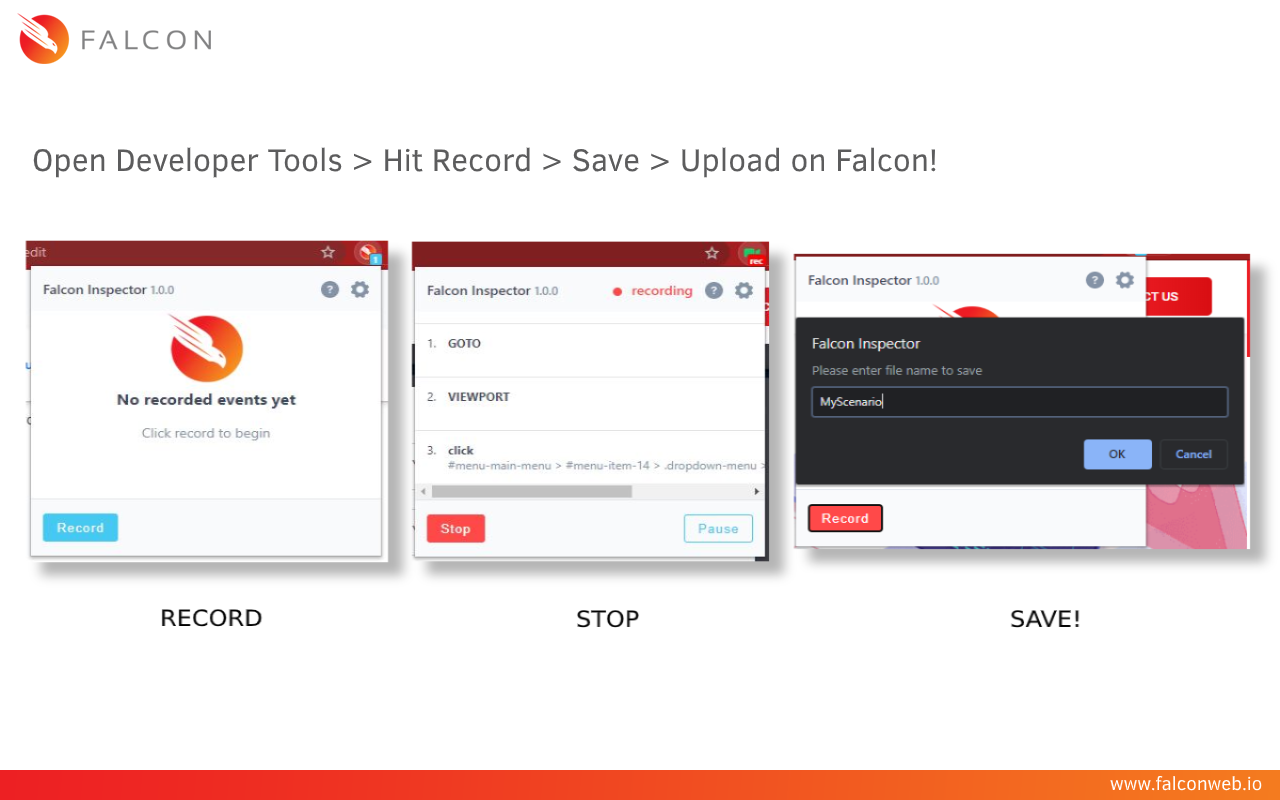Click bookmark star in RECORD panel browser bar

click(x=328, y=252)
